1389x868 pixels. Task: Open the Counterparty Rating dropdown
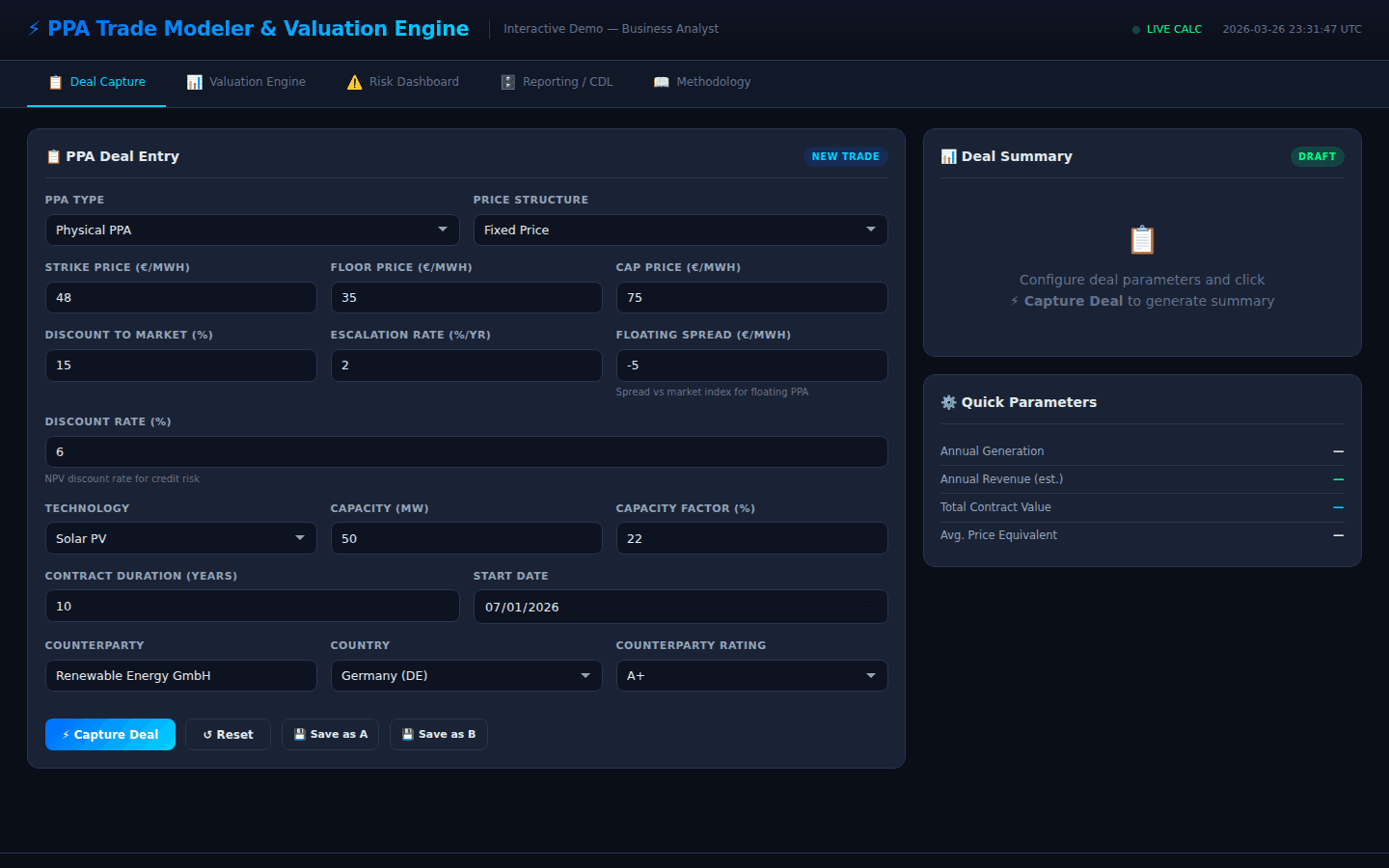tap(751, 675)
